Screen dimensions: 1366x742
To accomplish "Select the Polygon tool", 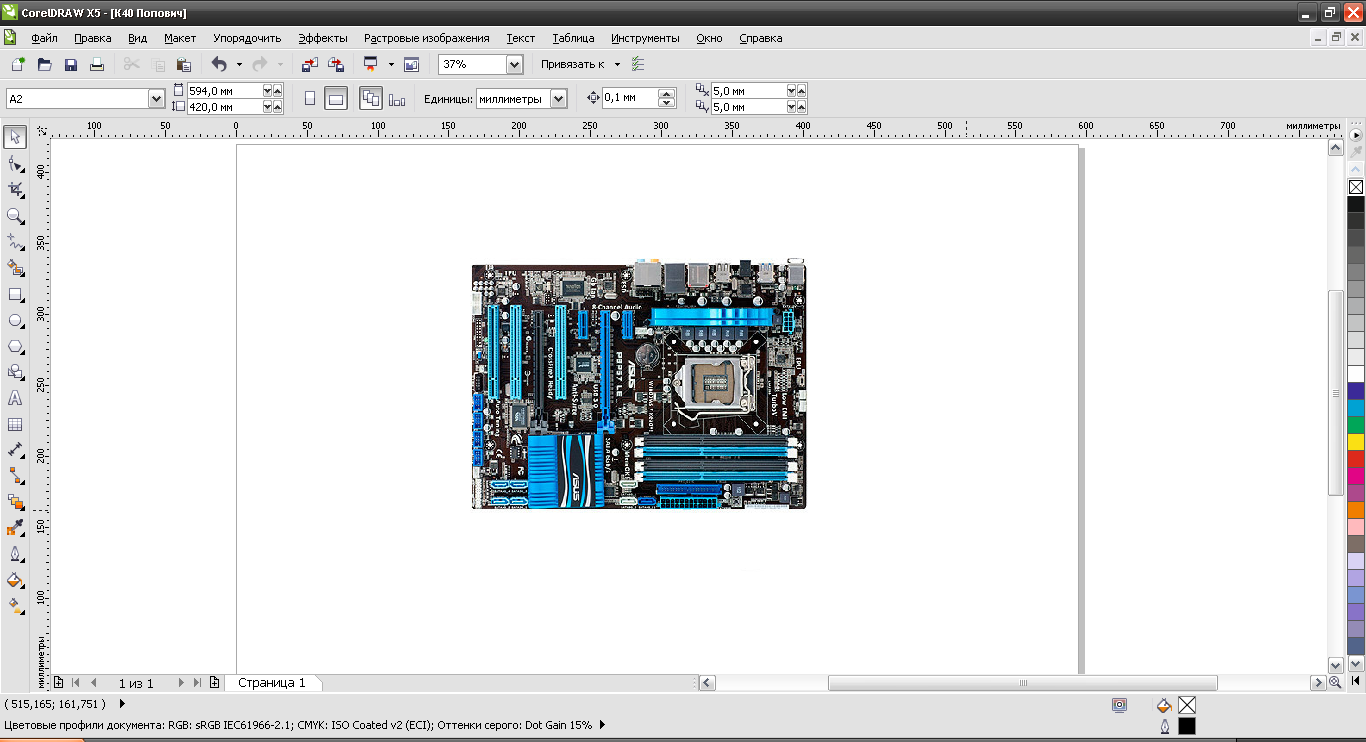I will (15, 346).
